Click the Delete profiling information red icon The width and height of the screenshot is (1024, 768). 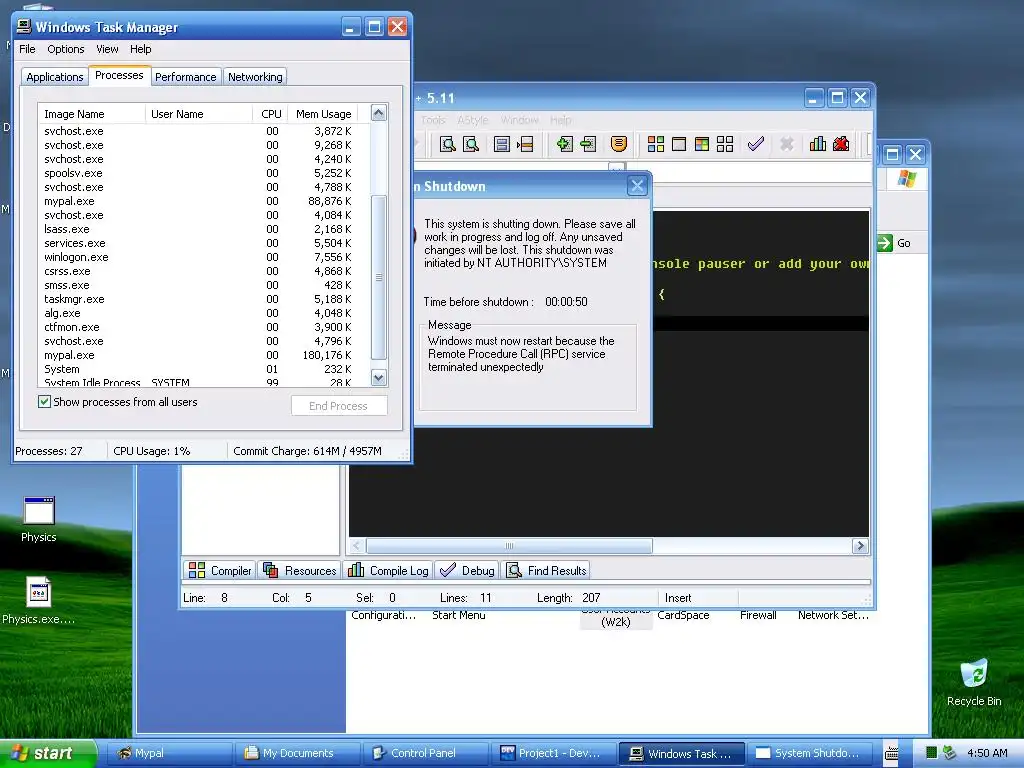pyautogui.click(x=841, y=144)
